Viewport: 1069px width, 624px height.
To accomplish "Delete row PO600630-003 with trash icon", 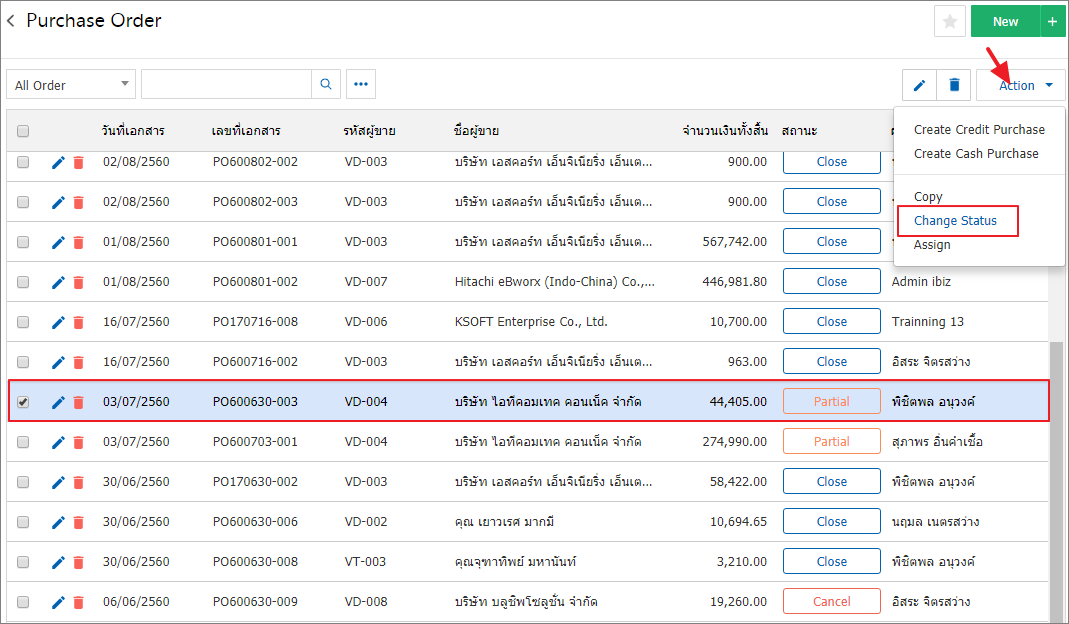I will click(78, 402).
